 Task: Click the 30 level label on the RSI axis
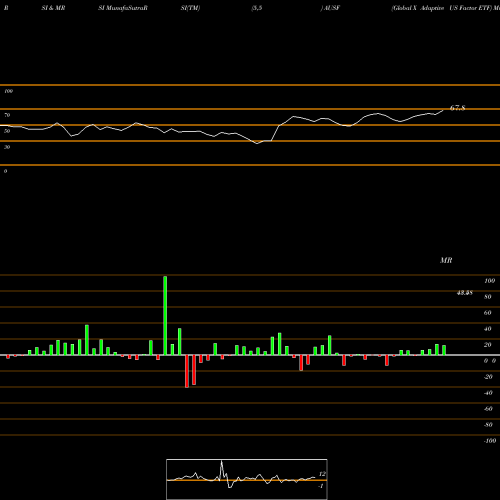point(7,147)
